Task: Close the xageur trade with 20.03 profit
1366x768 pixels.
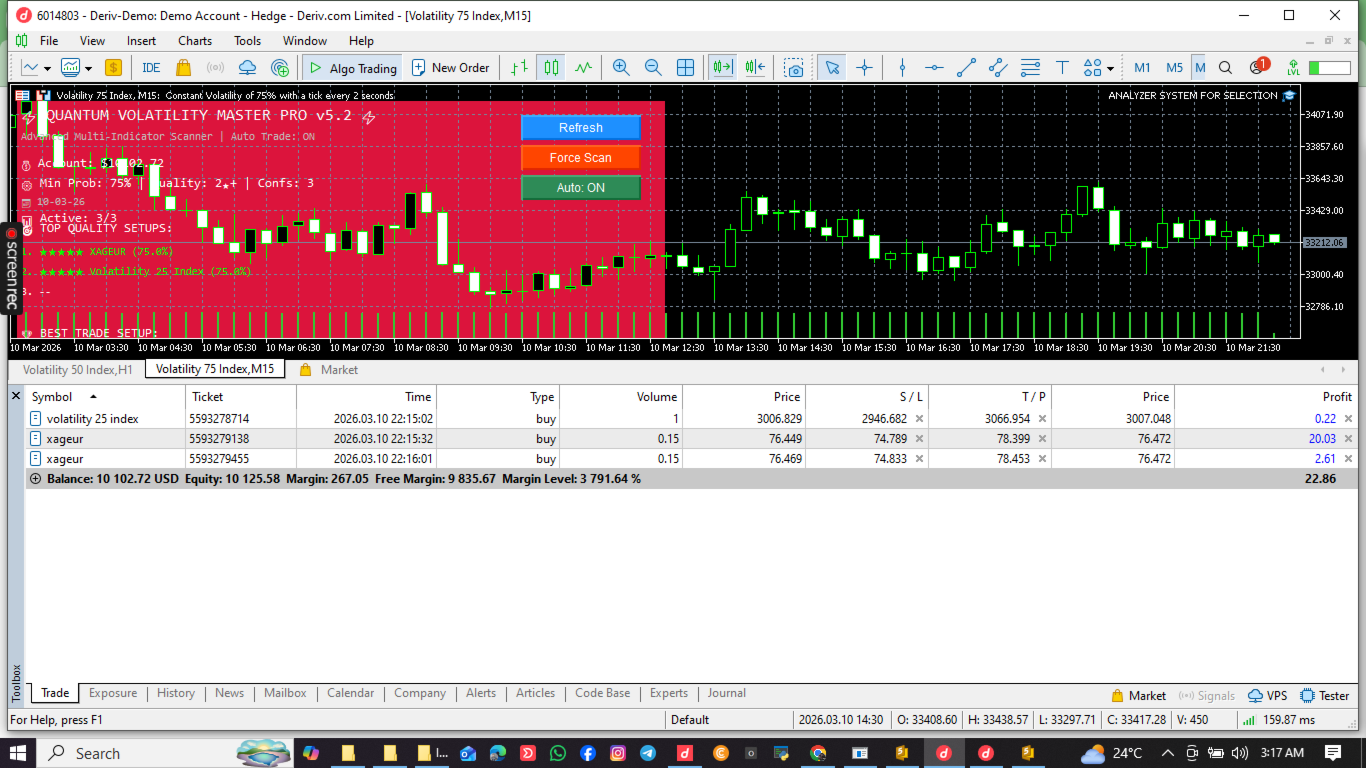Action: [1347, 439]
